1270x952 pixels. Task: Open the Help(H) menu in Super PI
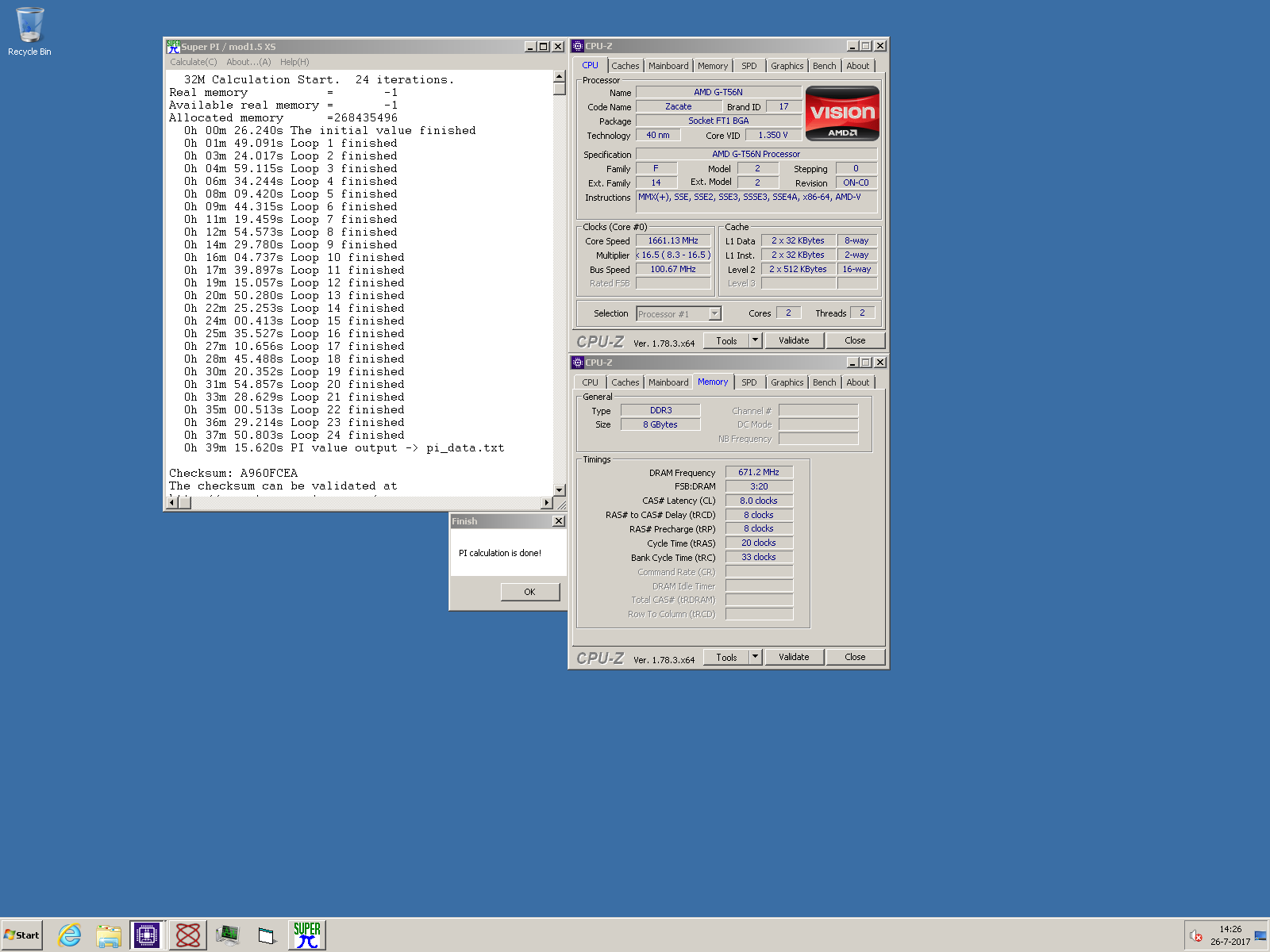pyautogui.click(x=294, y=62)
